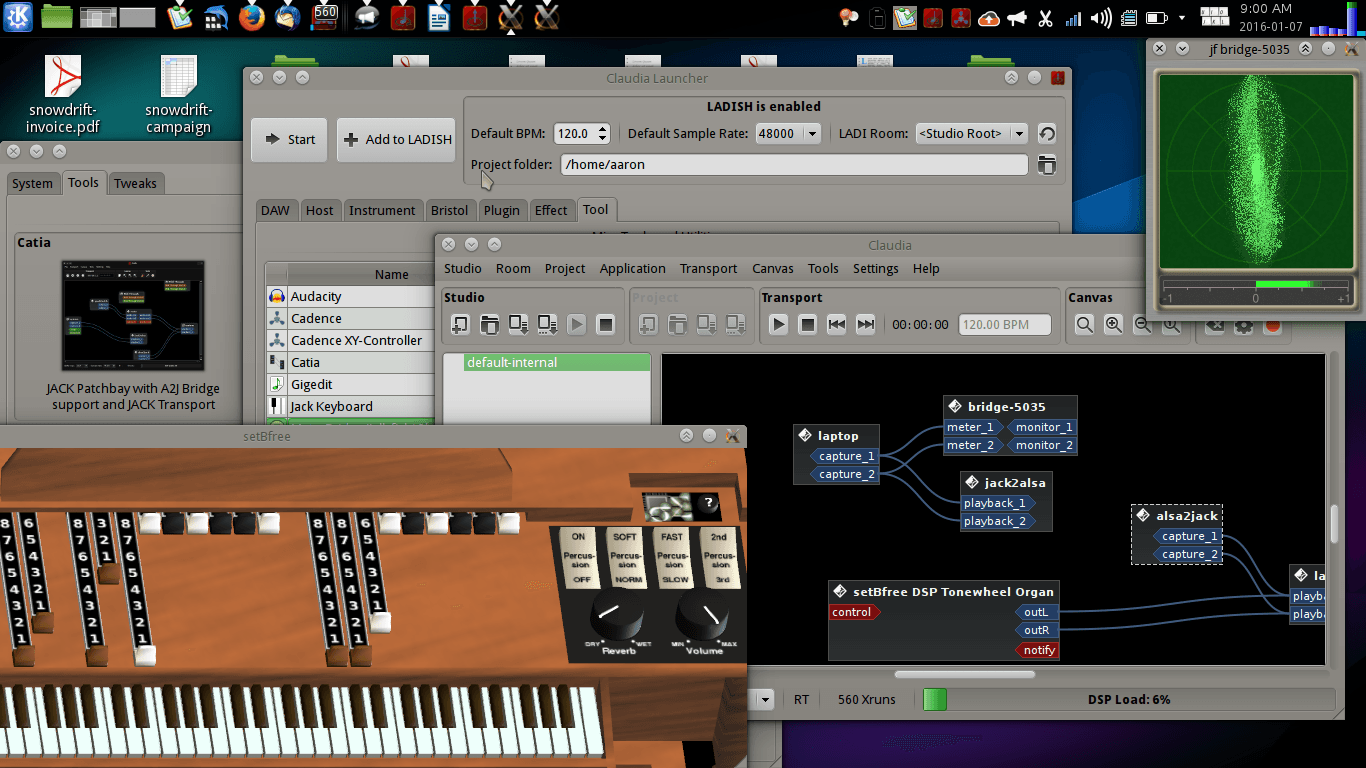The image size is (1366, 768).
Task: Open snowdrift-invoice.pdf desktop file
Action: (64, 95)
